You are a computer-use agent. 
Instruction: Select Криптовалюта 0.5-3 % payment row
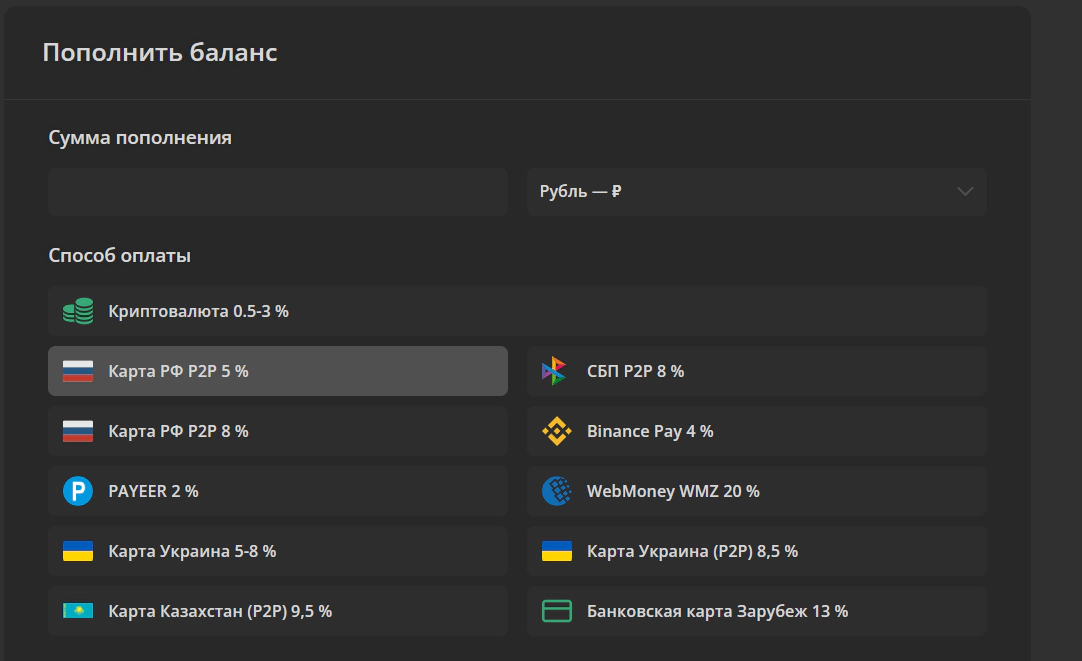[x=518, y=311]
